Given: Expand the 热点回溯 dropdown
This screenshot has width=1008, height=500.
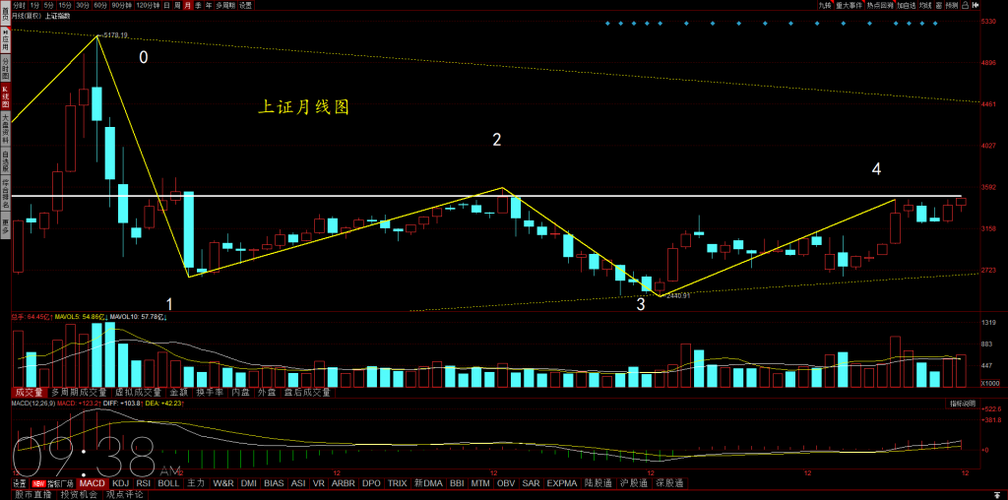Looking at the screenshot, I should 881,5.
